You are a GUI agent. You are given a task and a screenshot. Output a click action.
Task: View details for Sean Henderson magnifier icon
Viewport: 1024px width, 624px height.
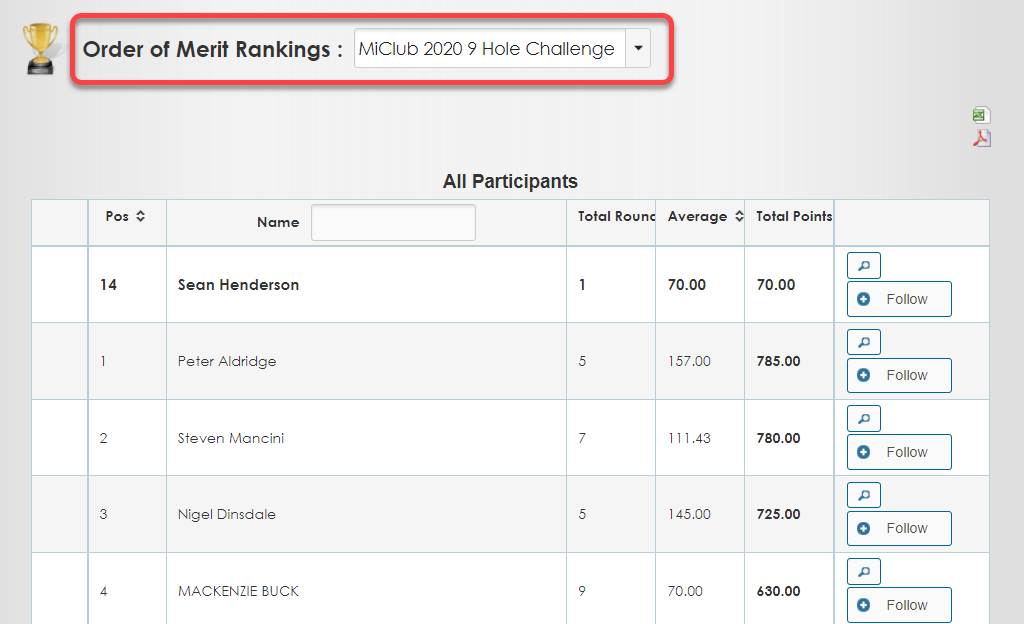pyautogui.click(x=863, y=266)
